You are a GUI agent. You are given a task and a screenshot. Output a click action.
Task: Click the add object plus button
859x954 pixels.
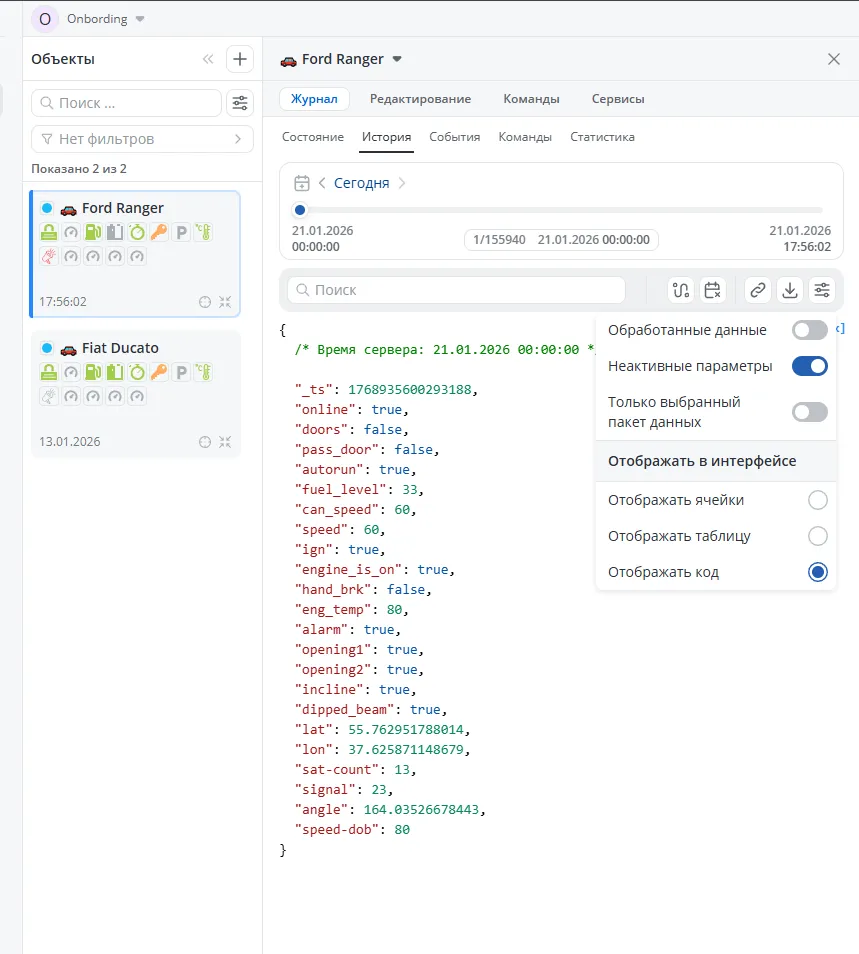click(240, 59)
